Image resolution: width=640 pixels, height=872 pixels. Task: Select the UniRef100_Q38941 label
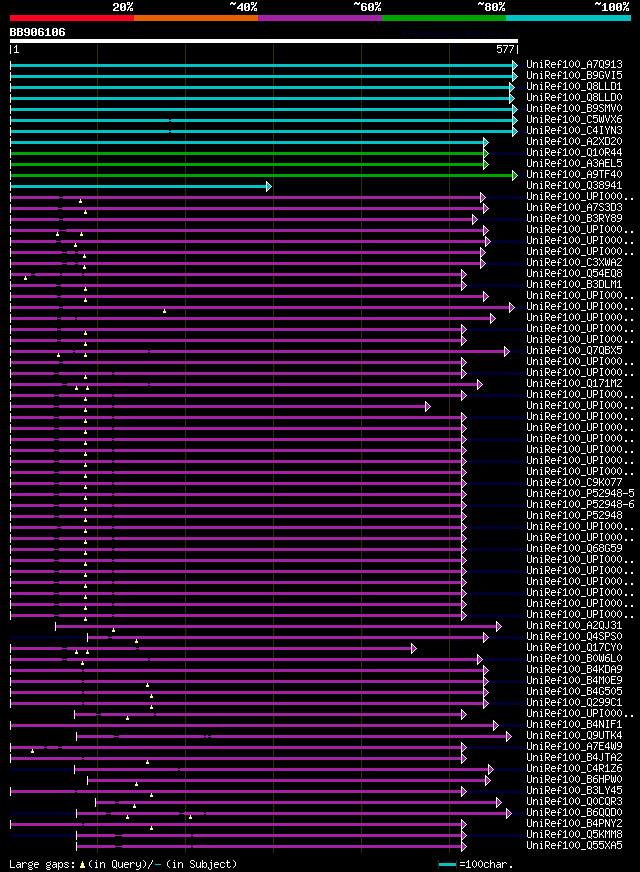tap(574, 185)
